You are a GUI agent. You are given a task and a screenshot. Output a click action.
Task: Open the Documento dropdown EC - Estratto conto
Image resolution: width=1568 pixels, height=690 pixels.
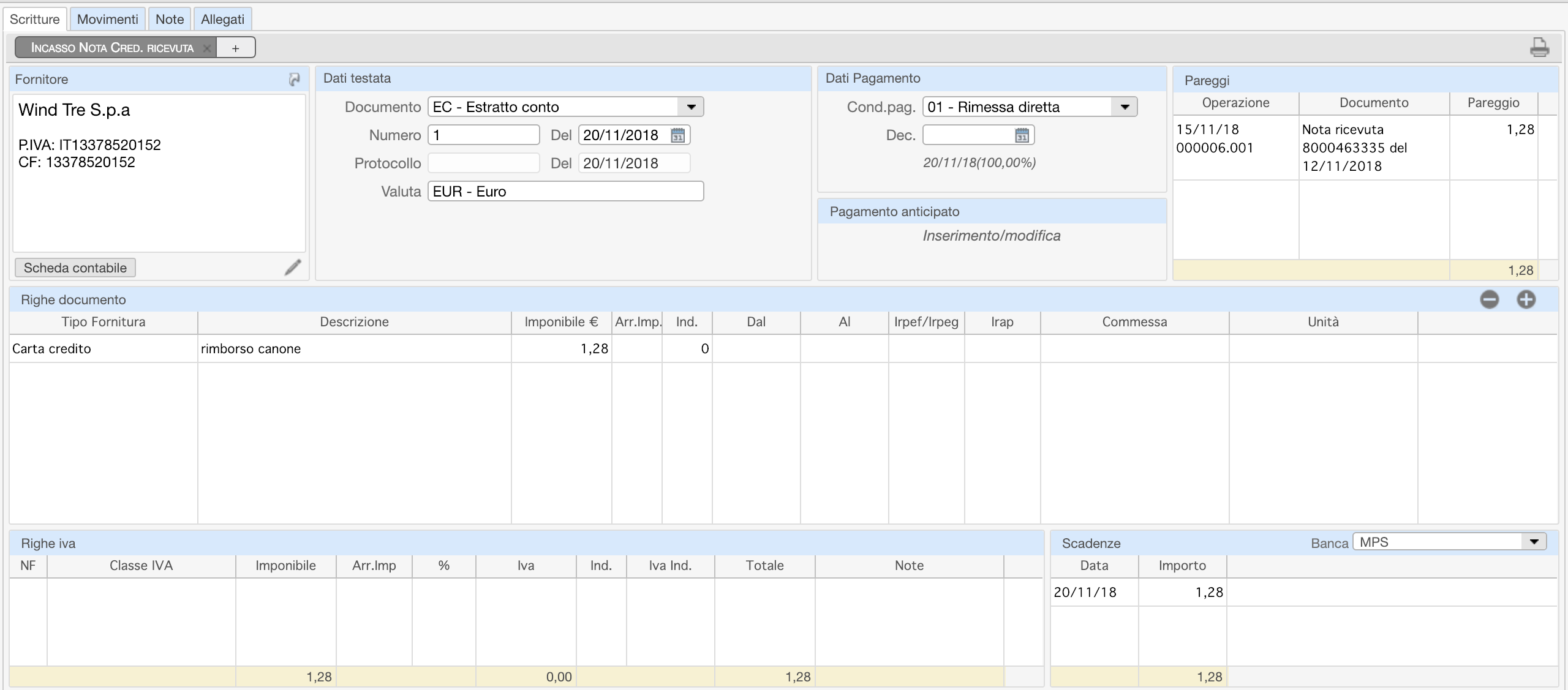click(x=565, y=107)
